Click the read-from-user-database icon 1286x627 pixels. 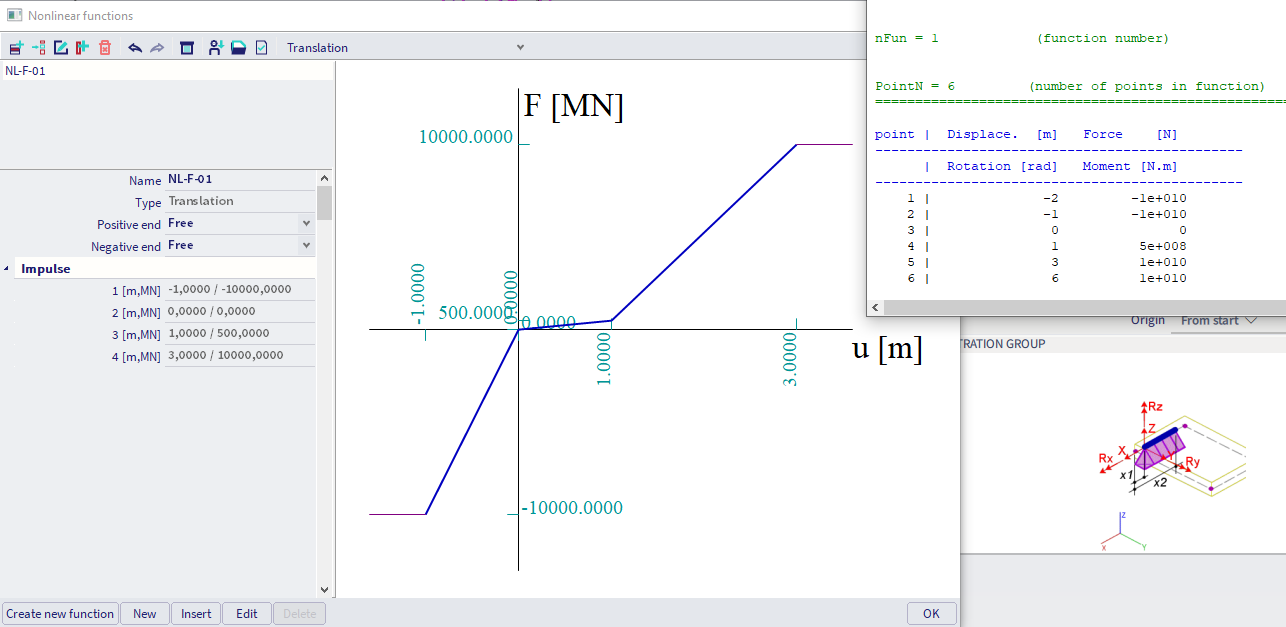click(215, 48)
